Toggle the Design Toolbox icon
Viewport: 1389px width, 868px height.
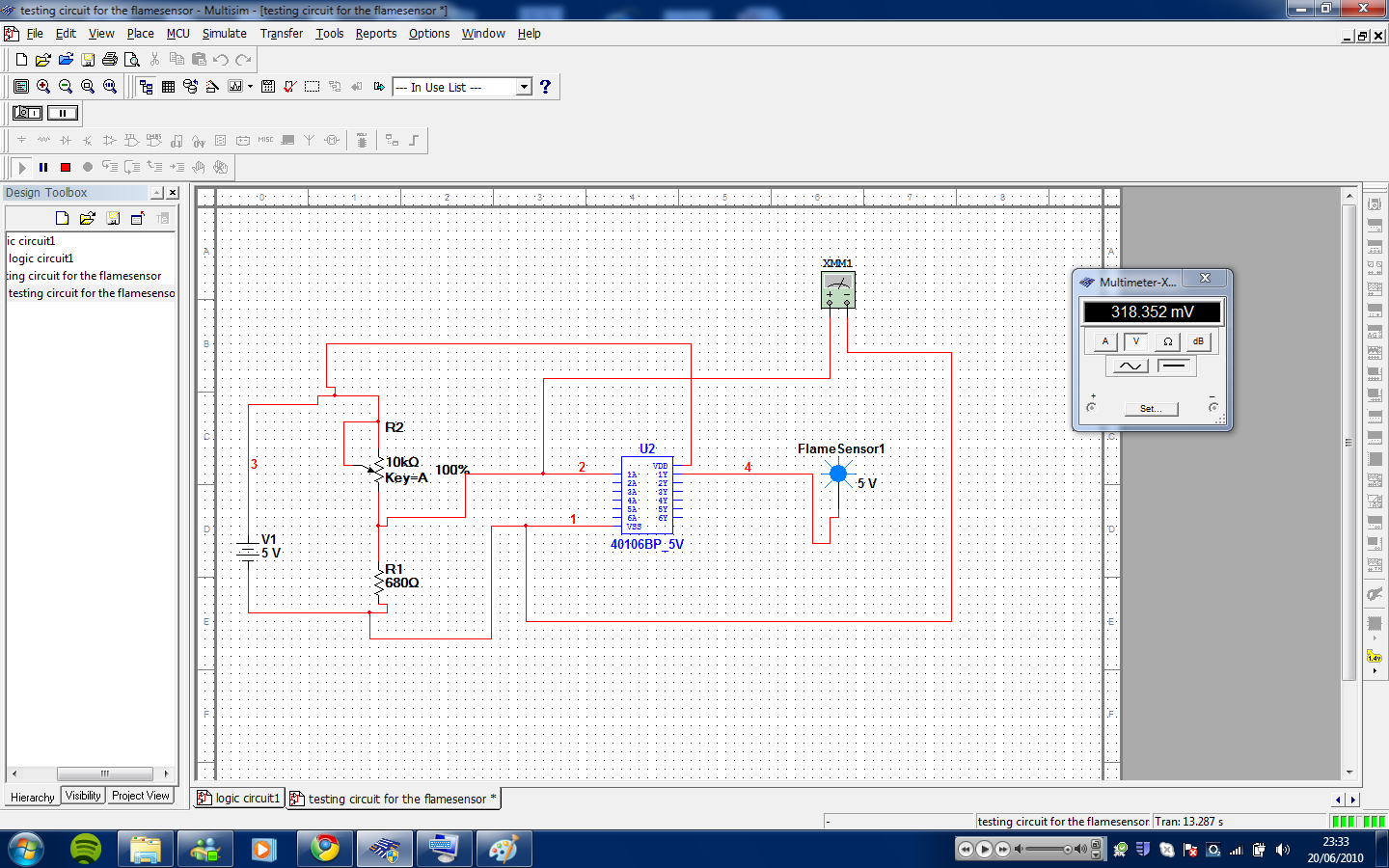146,87
